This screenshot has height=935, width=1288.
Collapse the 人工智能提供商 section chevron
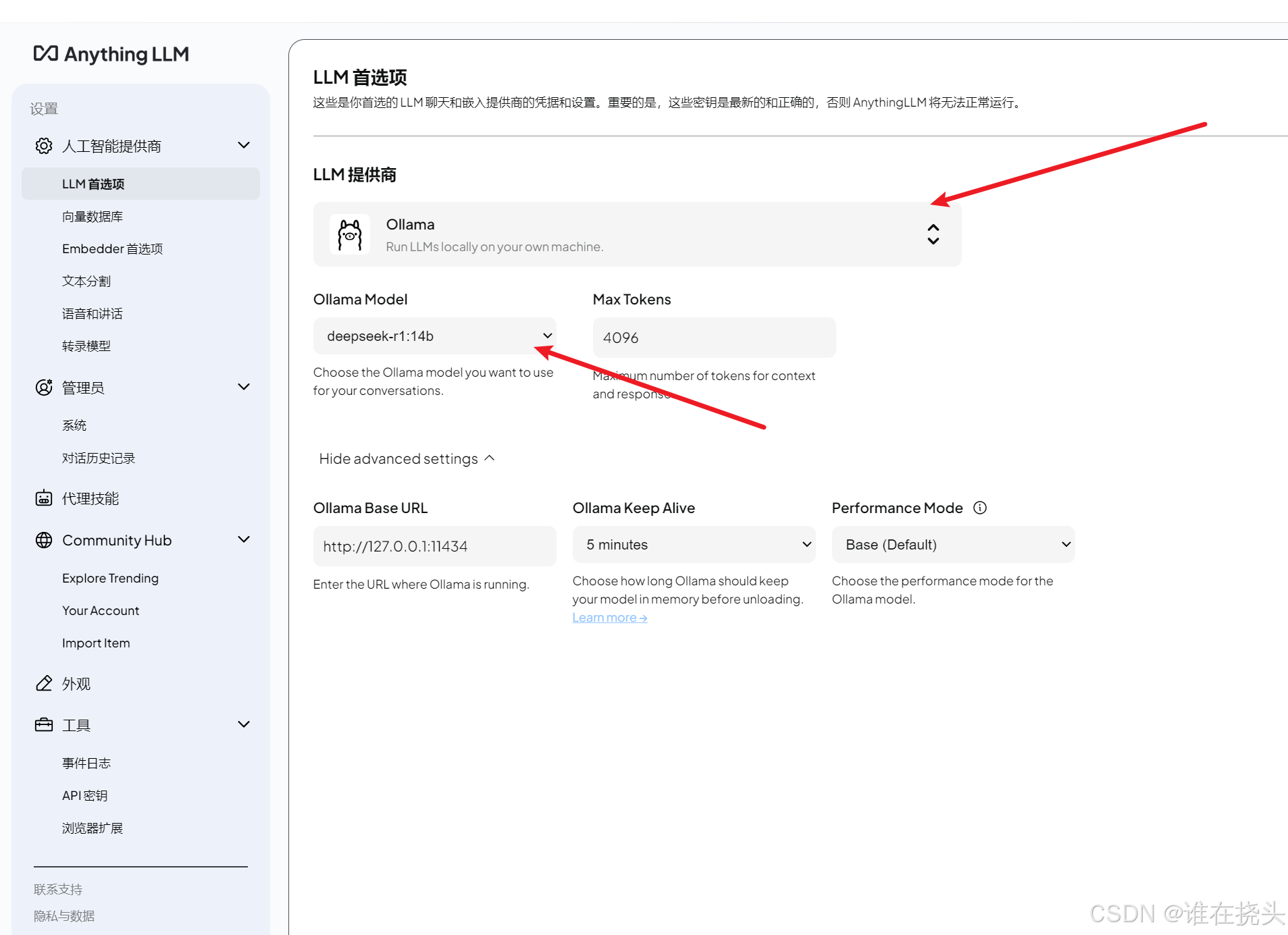pyautogui.click(x=244, y=145)
